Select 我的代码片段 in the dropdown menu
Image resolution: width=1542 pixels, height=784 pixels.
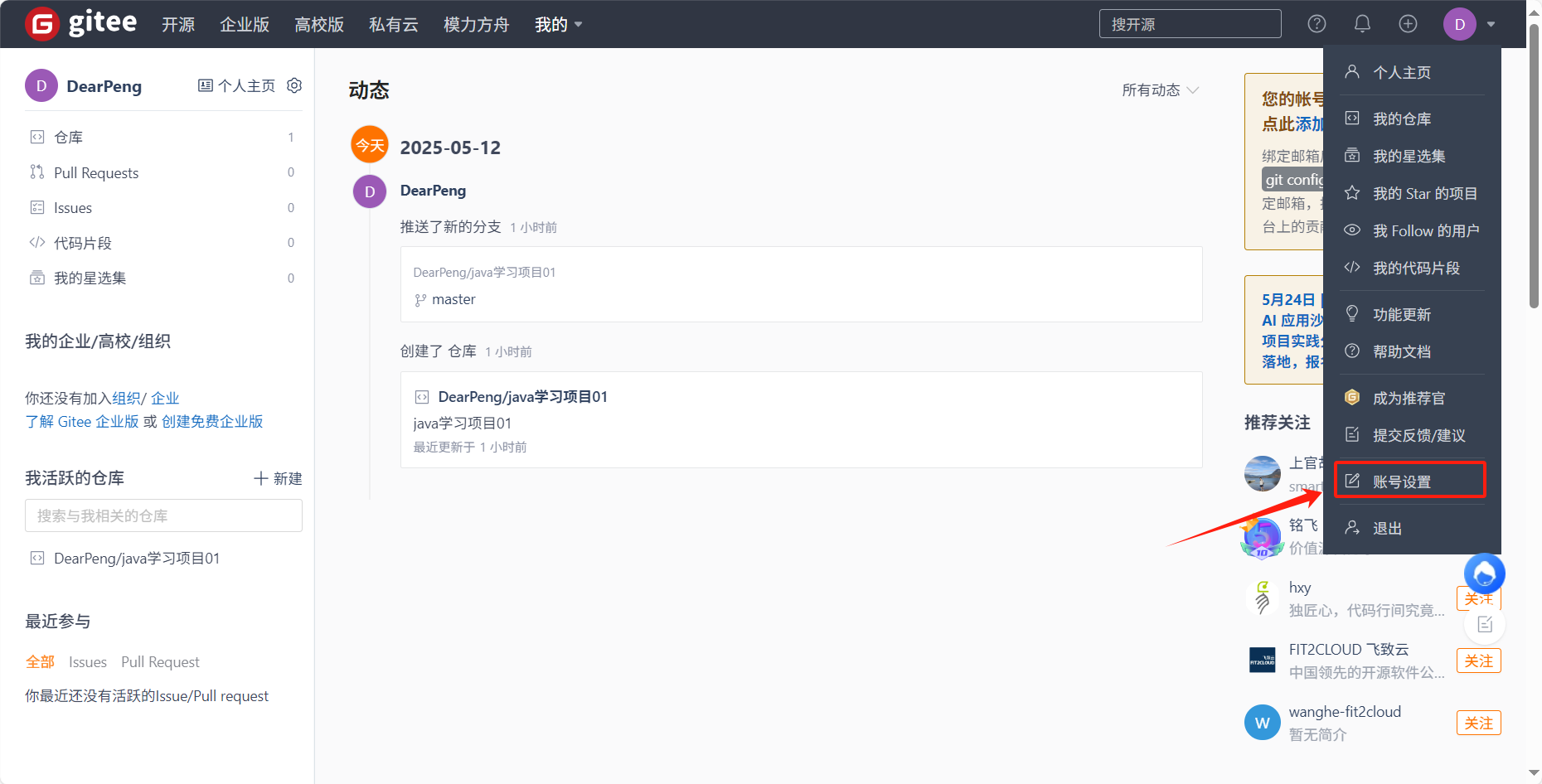[x=1410, y=268]
